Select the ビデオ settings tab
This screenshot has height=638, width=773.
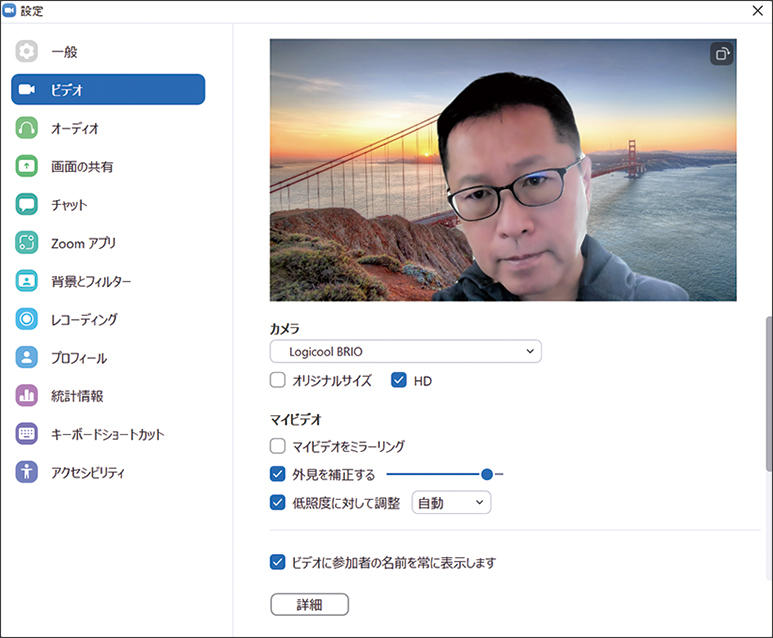(108, 89)
